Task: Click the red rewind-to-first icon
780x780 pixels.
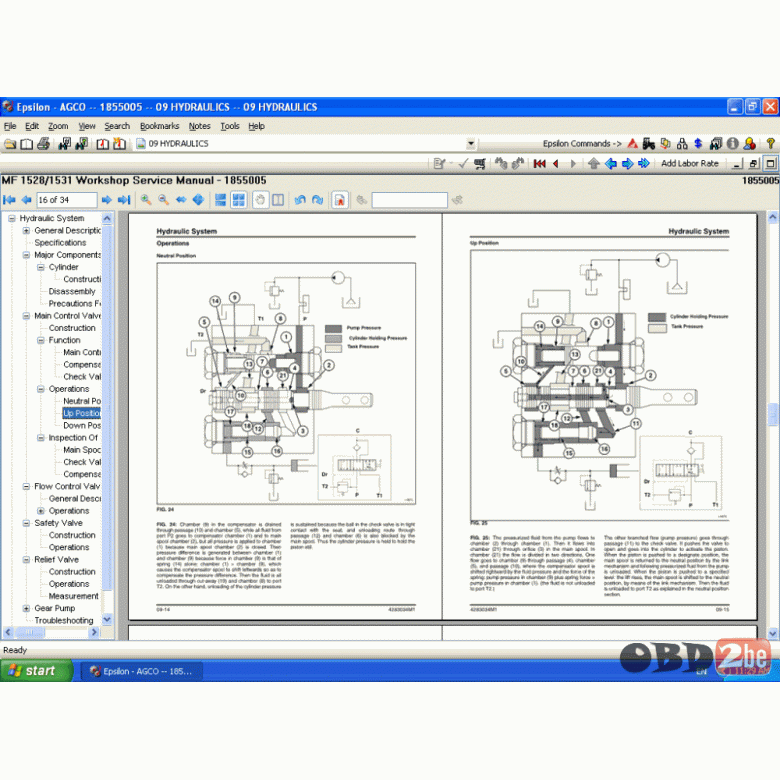Action: coord(539,164)
